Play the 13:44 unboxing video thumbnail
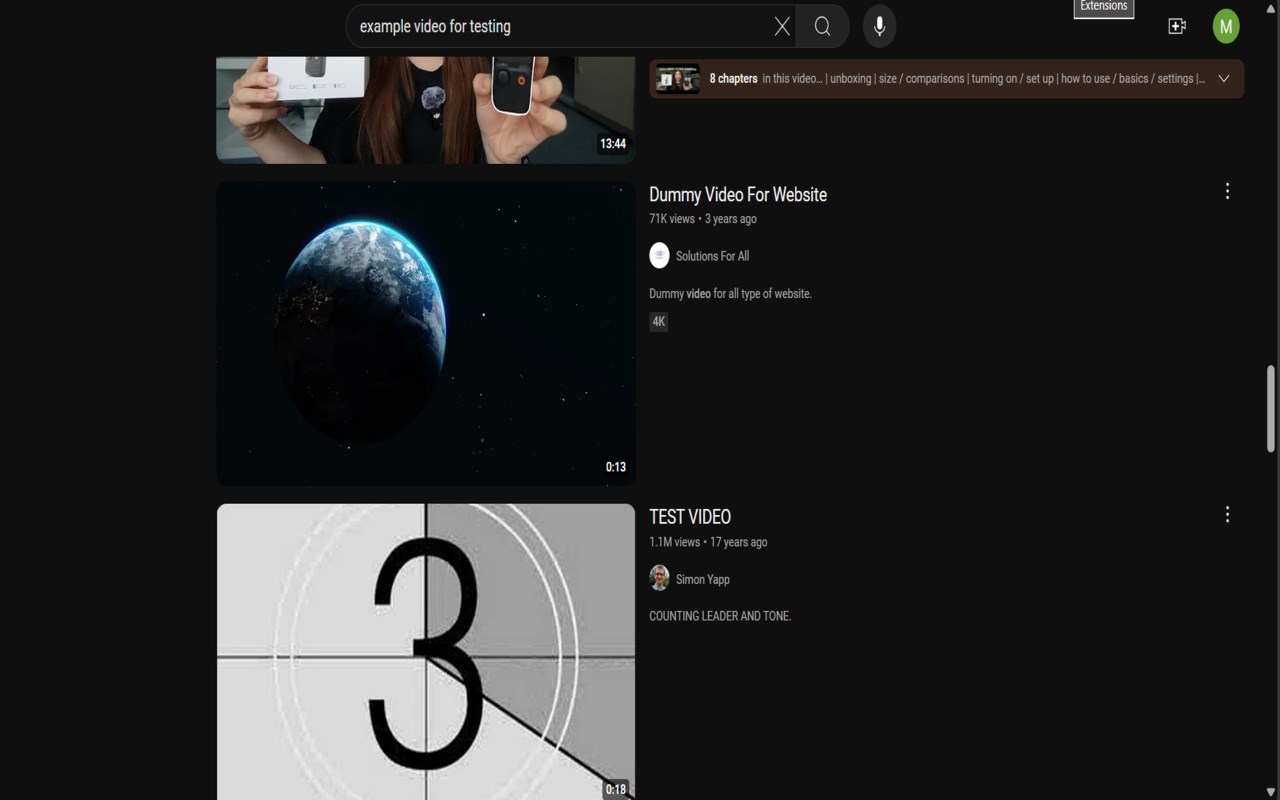Viewport: 1280px width, 800px height. pyautogui.click(x=426, y=110)
